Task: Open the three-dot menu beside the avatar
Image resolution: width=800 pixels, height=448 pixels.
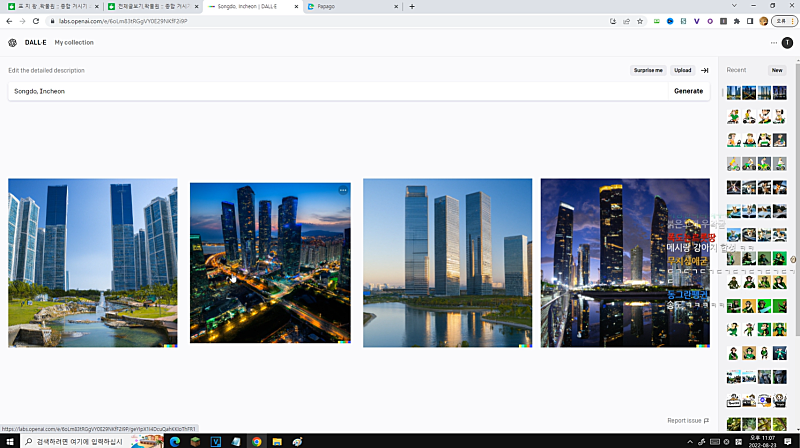Action: [773, 43]
